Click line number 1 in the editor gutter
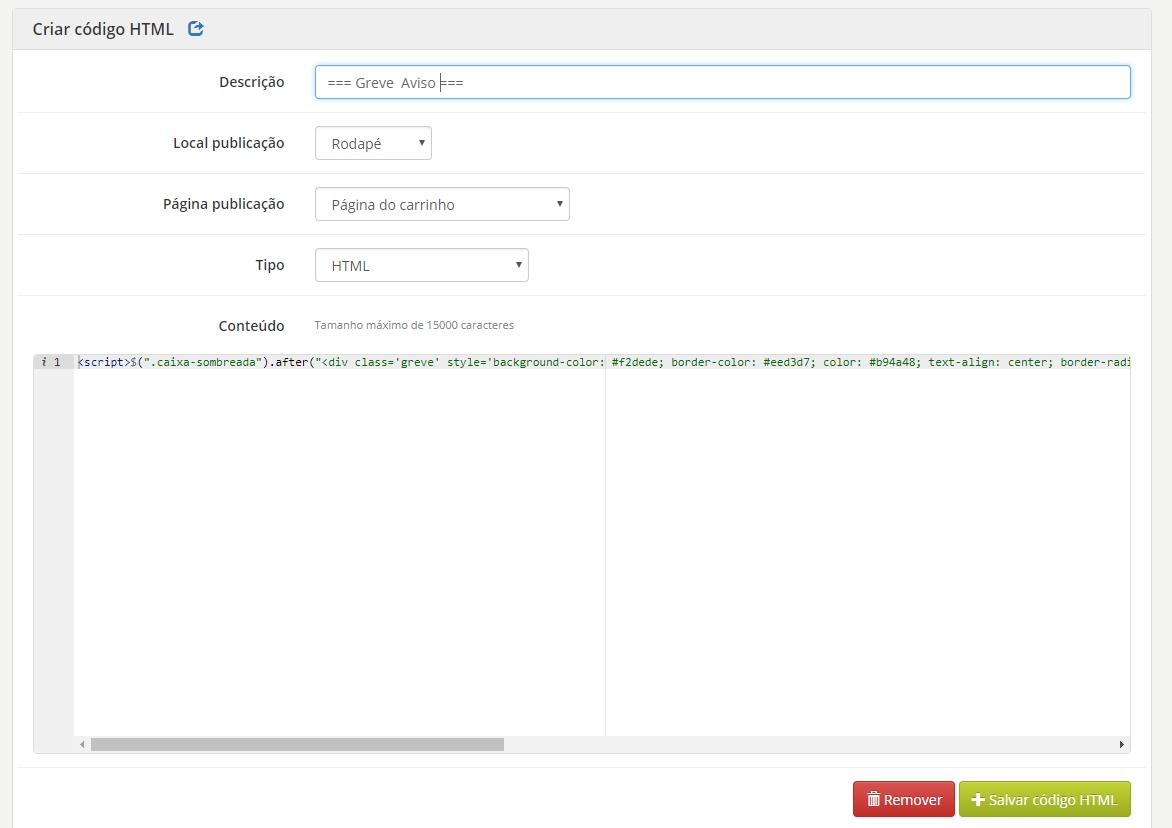1172x828 pixels. coord(57,362)
